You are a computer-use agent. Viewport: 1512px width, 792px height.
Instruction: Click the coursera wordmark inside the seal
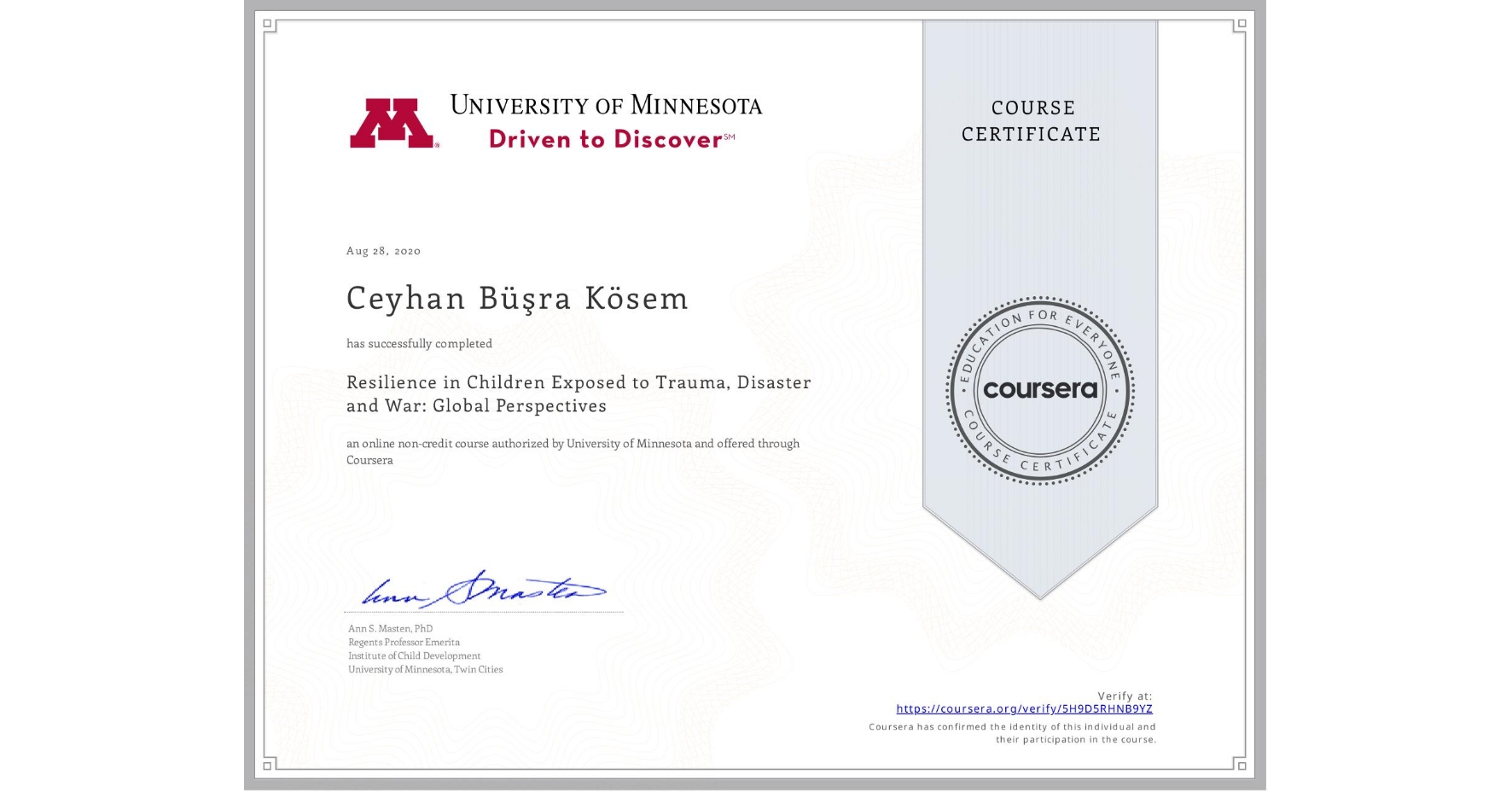(x=1039, y=390)
